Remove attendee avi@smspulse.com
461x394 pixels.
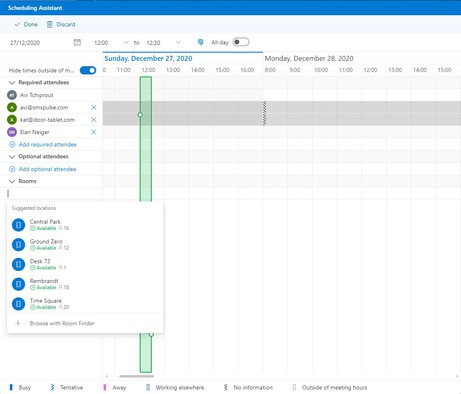click(x=94, y=107)
